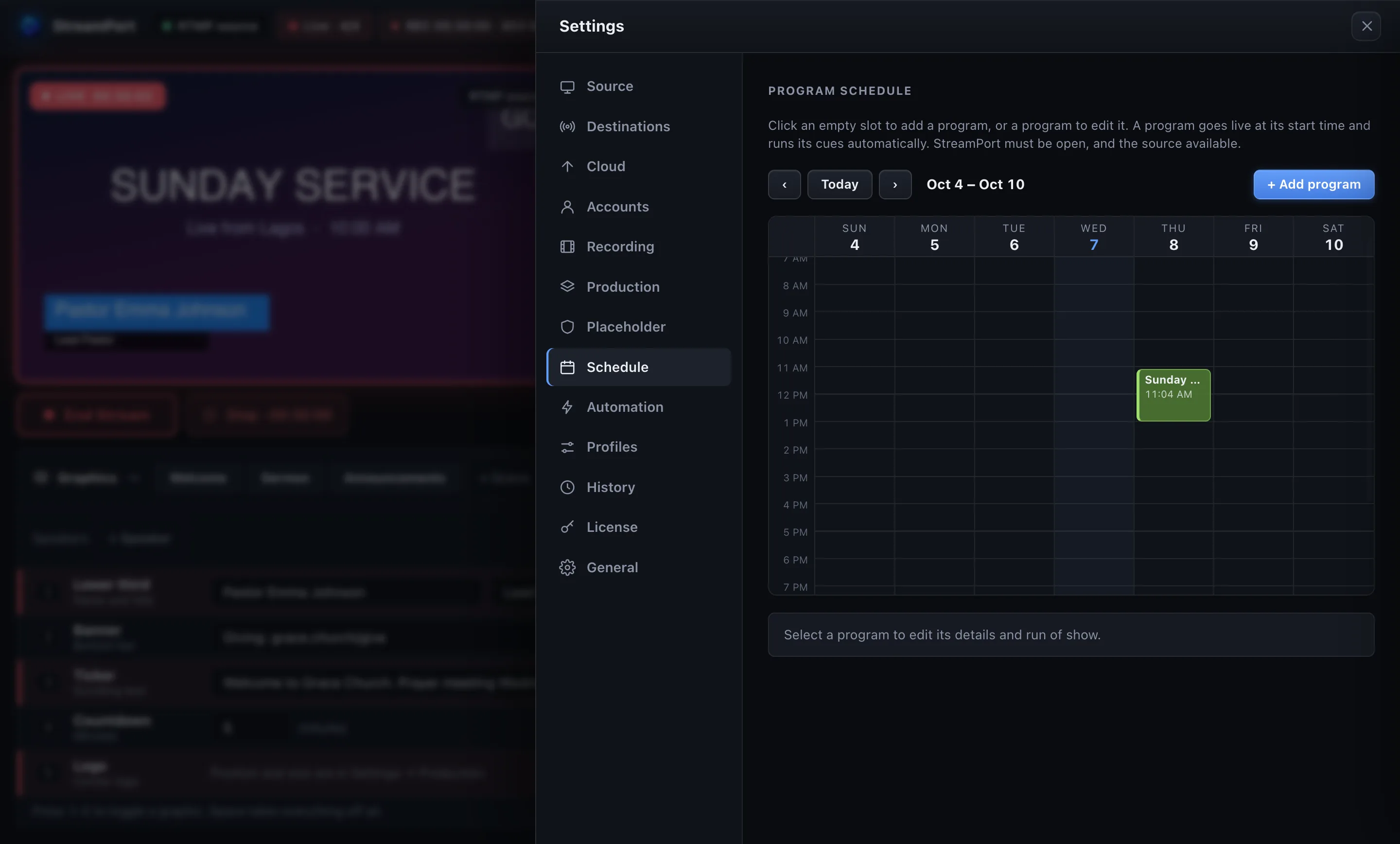Open the Source settings tab
Image resolution: width=1400 pixels, height=844 pixels.
tap(639, 87)
